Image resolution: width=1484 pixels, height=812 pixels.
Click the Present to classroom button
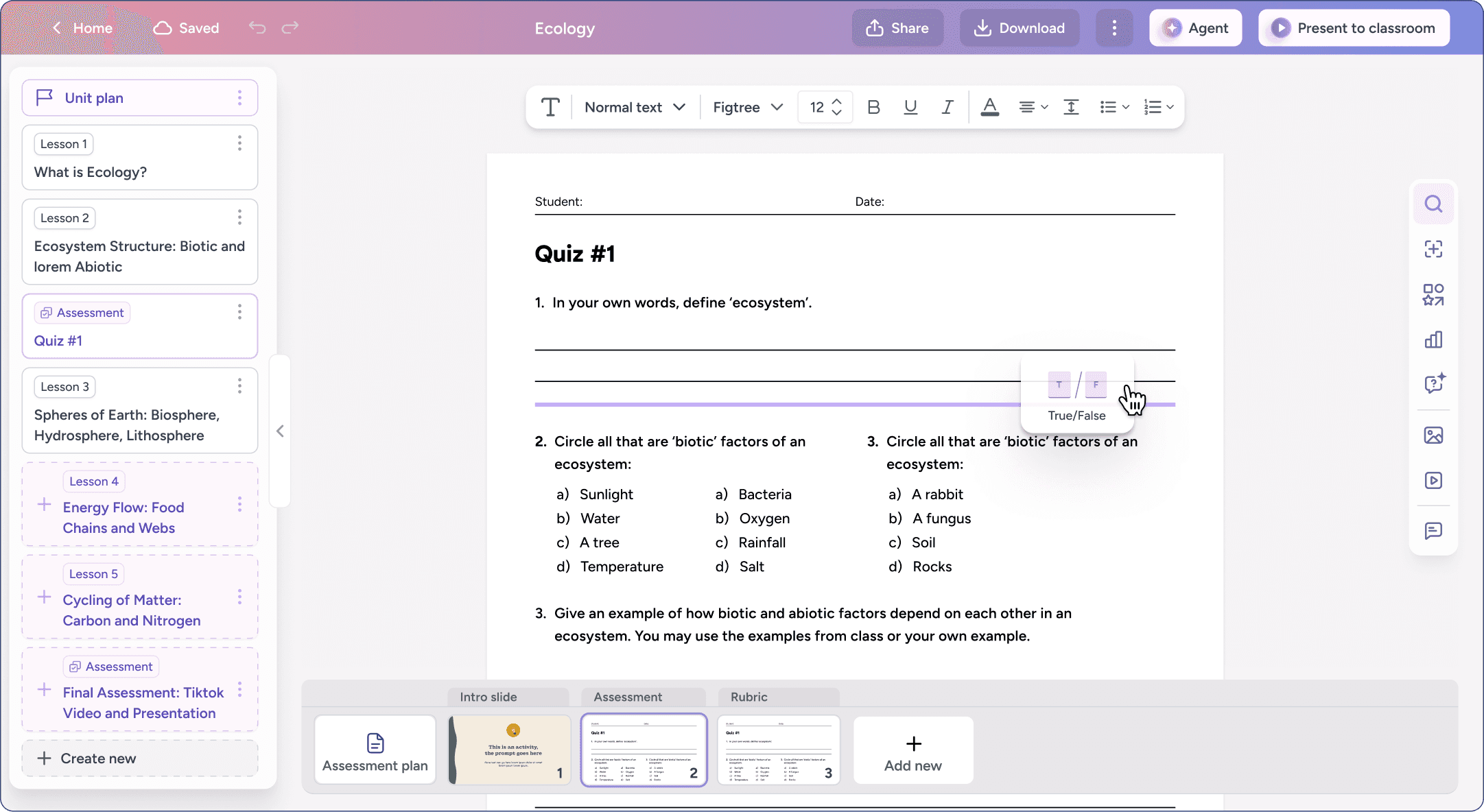pyautogui.click(x=1354, y=28)
